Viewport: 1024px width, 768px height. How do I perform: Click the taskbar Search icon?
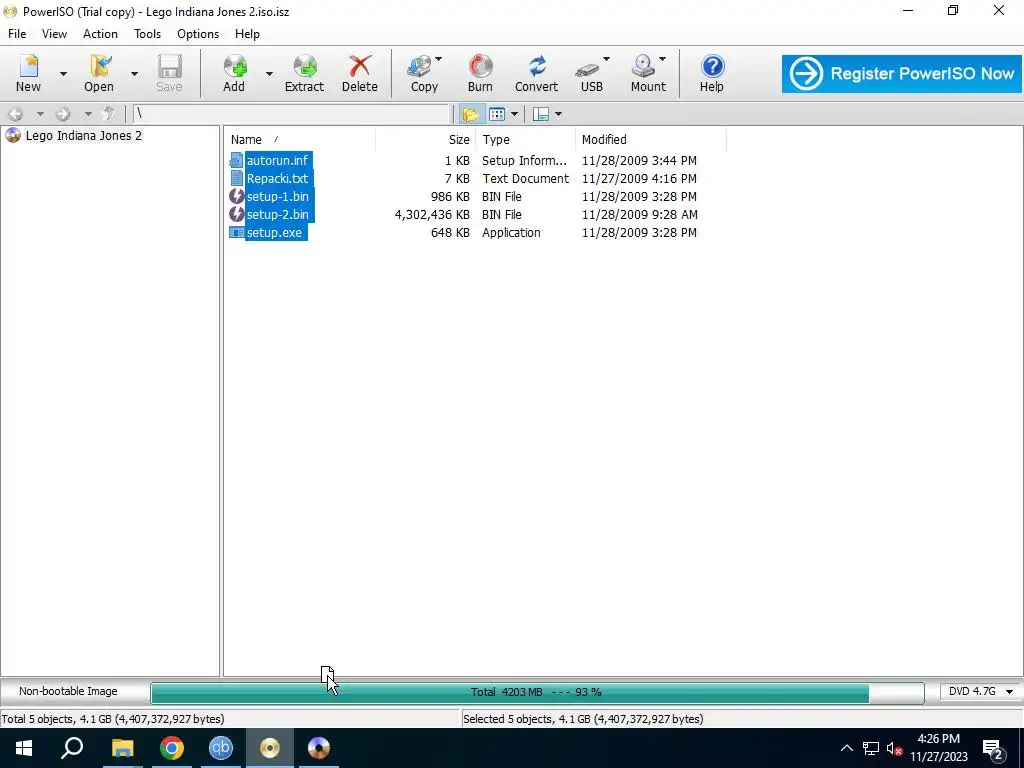[72, 748]
